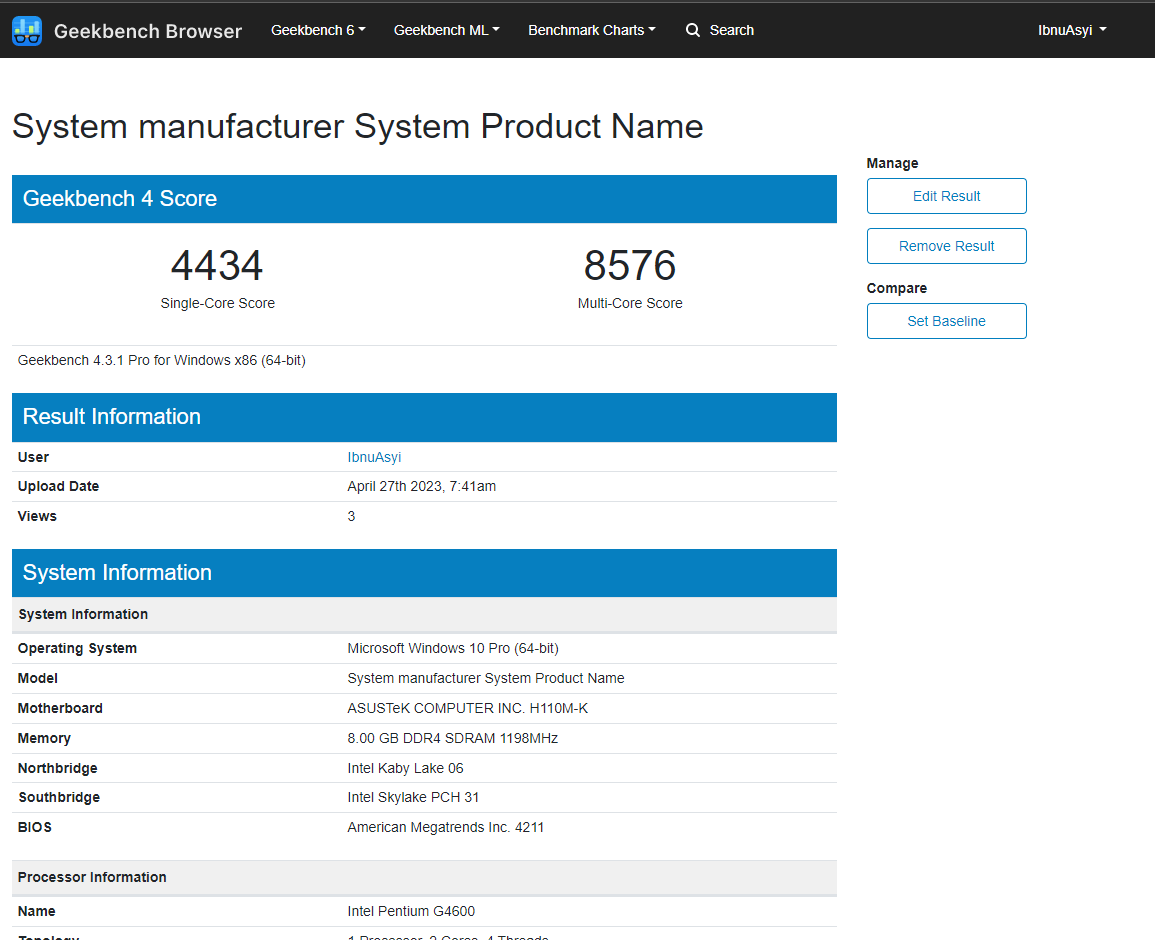Click the blue System Information header
This screenshot has width=1155, height=940.
(424, 573)
